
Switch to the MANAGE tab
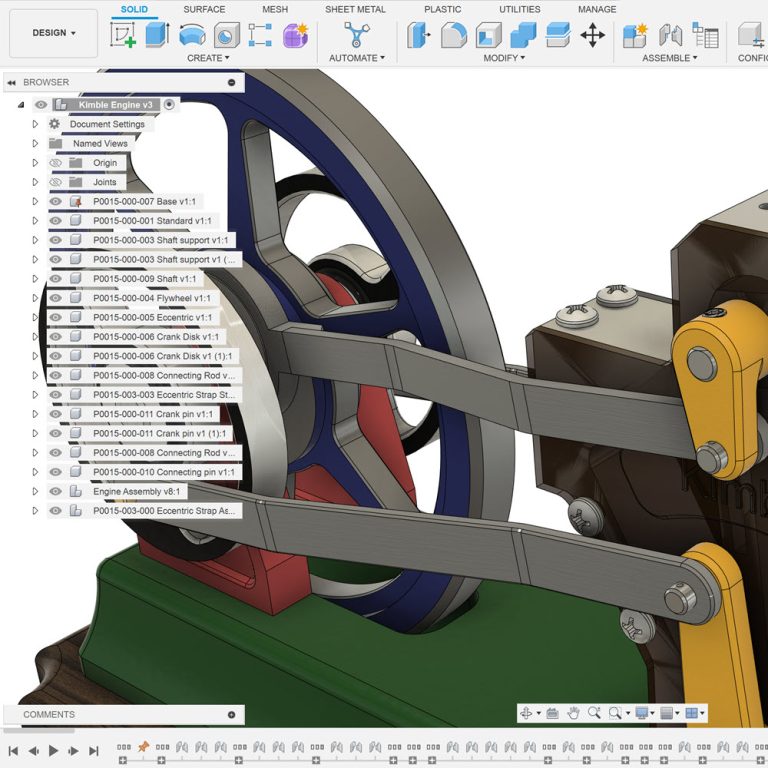pyautogui.click(x=597, y=9)
